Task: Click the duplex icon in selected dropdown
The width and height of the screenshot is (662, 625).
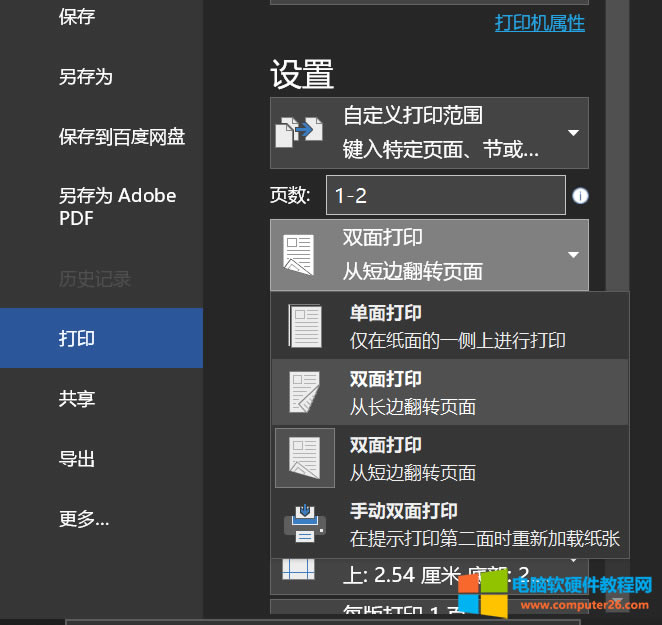Action: click(299, 255)
